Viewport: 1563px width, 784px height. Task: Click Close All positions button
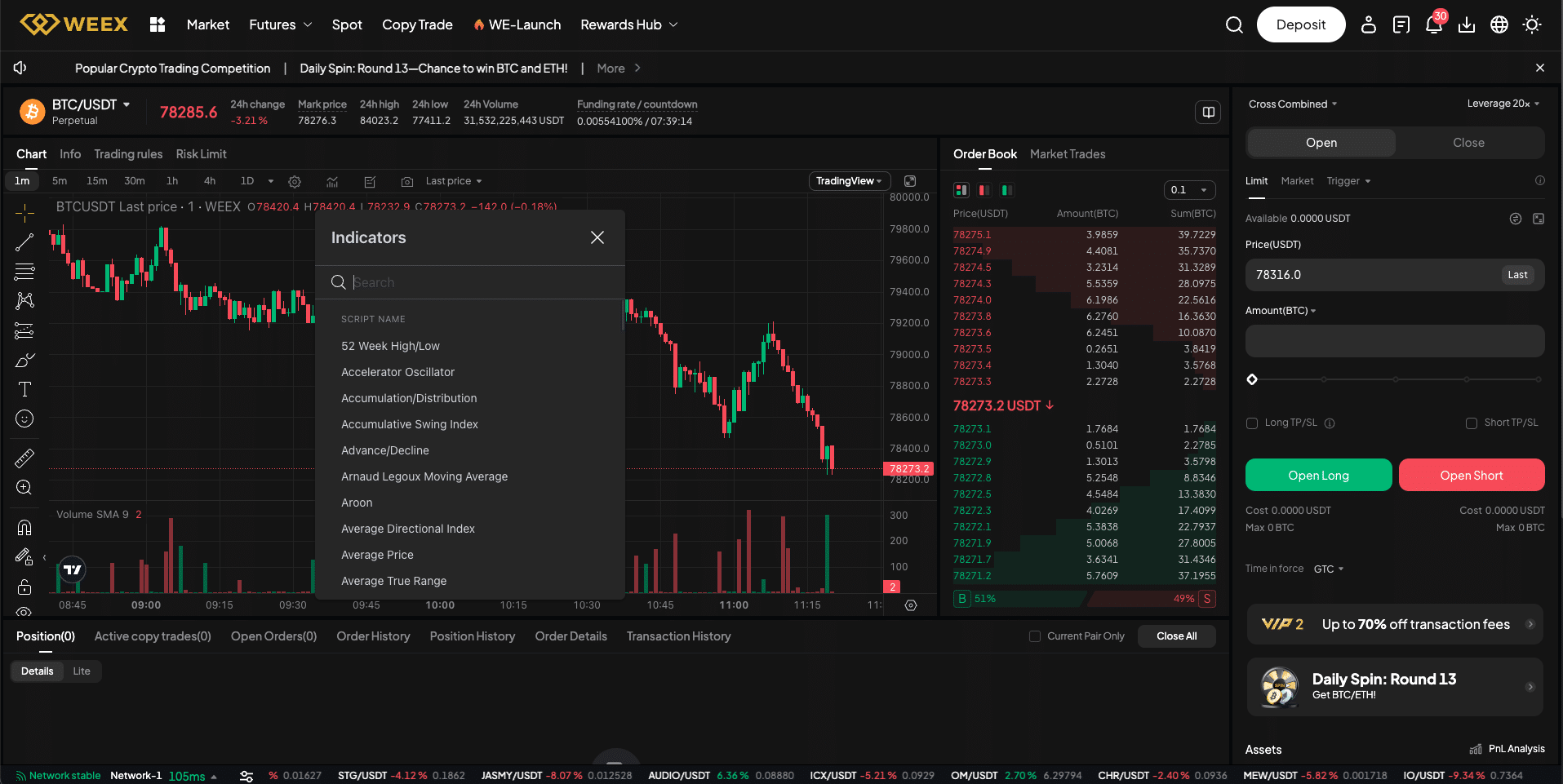click(x=1176, y=636)
